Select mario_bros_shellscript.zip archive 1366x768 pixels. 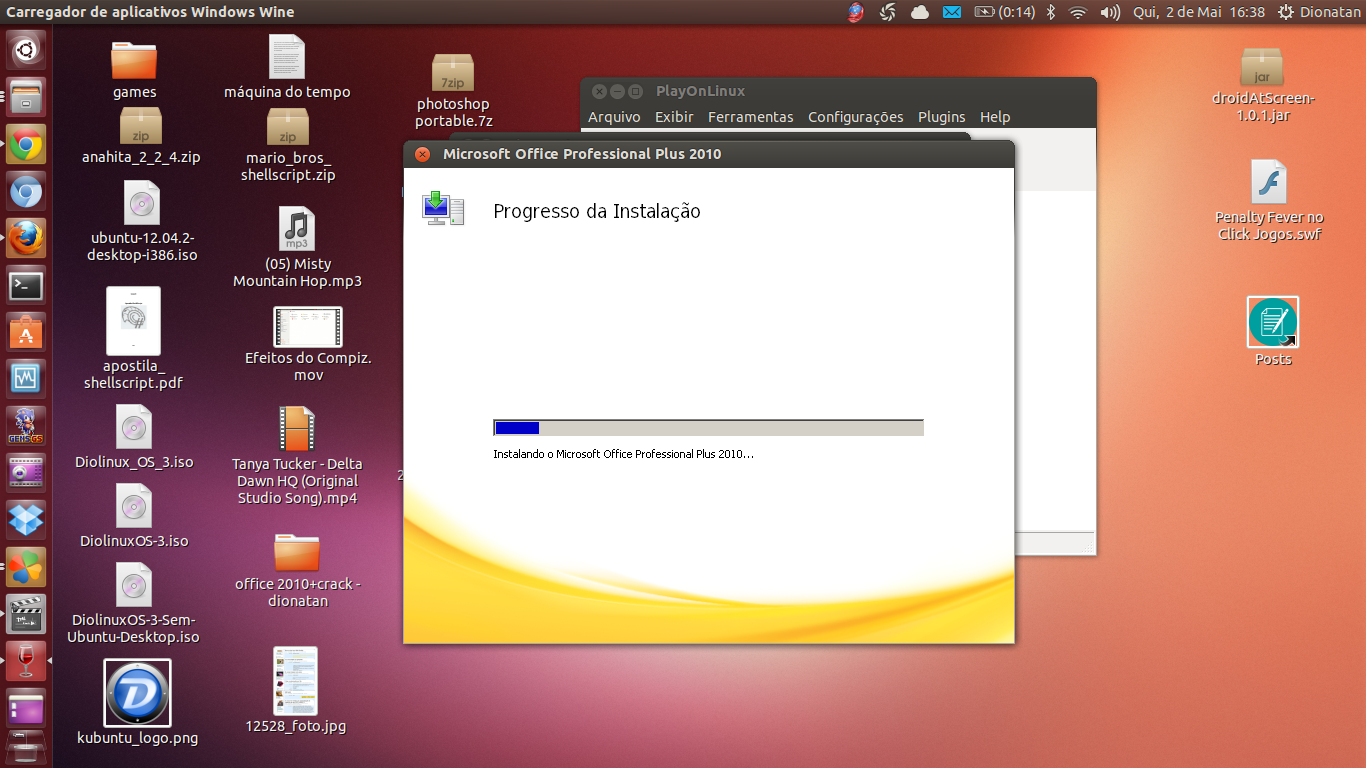pyautogui.click(x=288, y=145)
